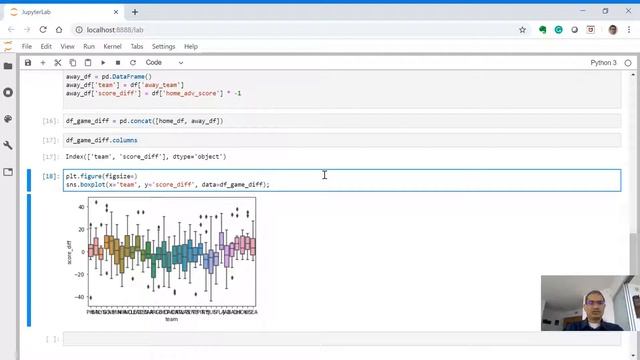
Task: Open the File menu
Action: (x=27, y=47)
